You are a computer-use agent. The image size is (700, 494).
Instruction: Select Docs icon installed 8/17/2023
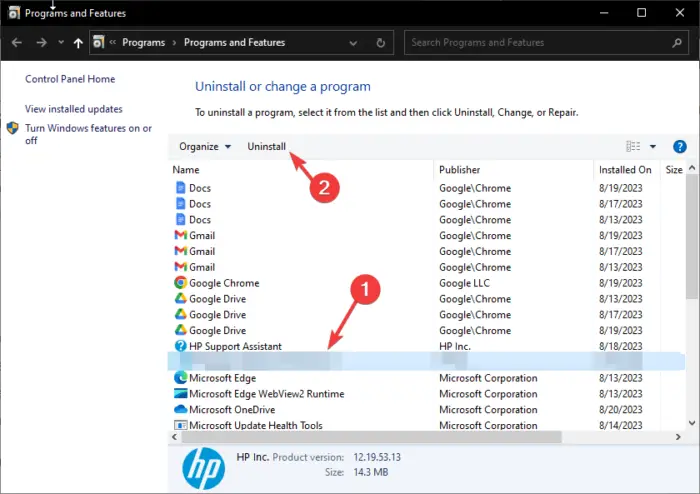[180, 203]
